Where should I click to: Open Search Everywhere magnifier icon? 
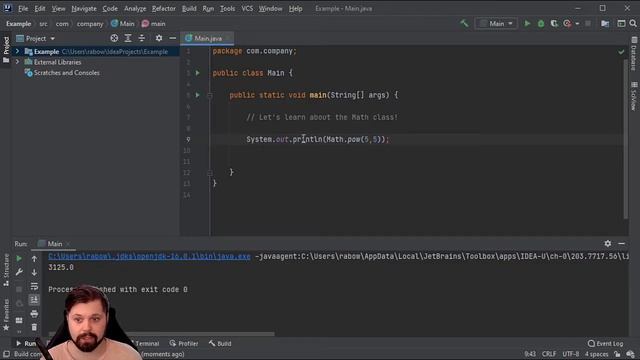coord(633,24)
